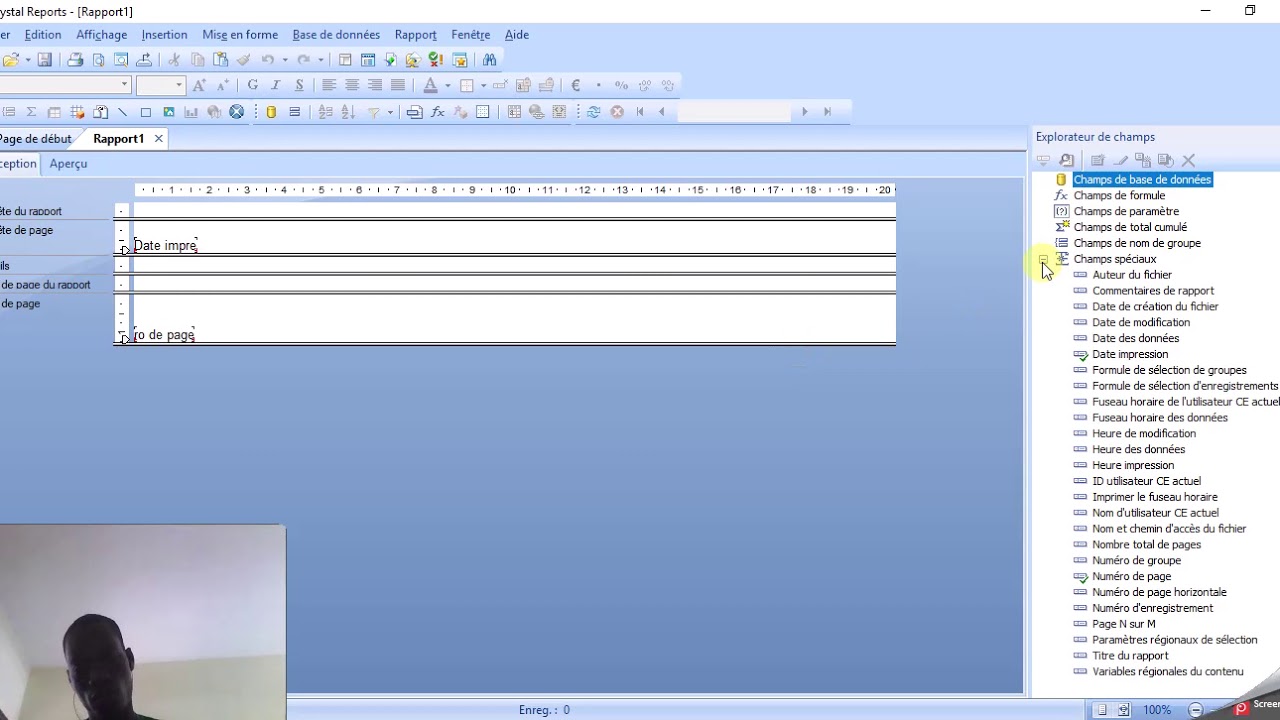Close the Rapport1 tab

click(x=158, y=139)
